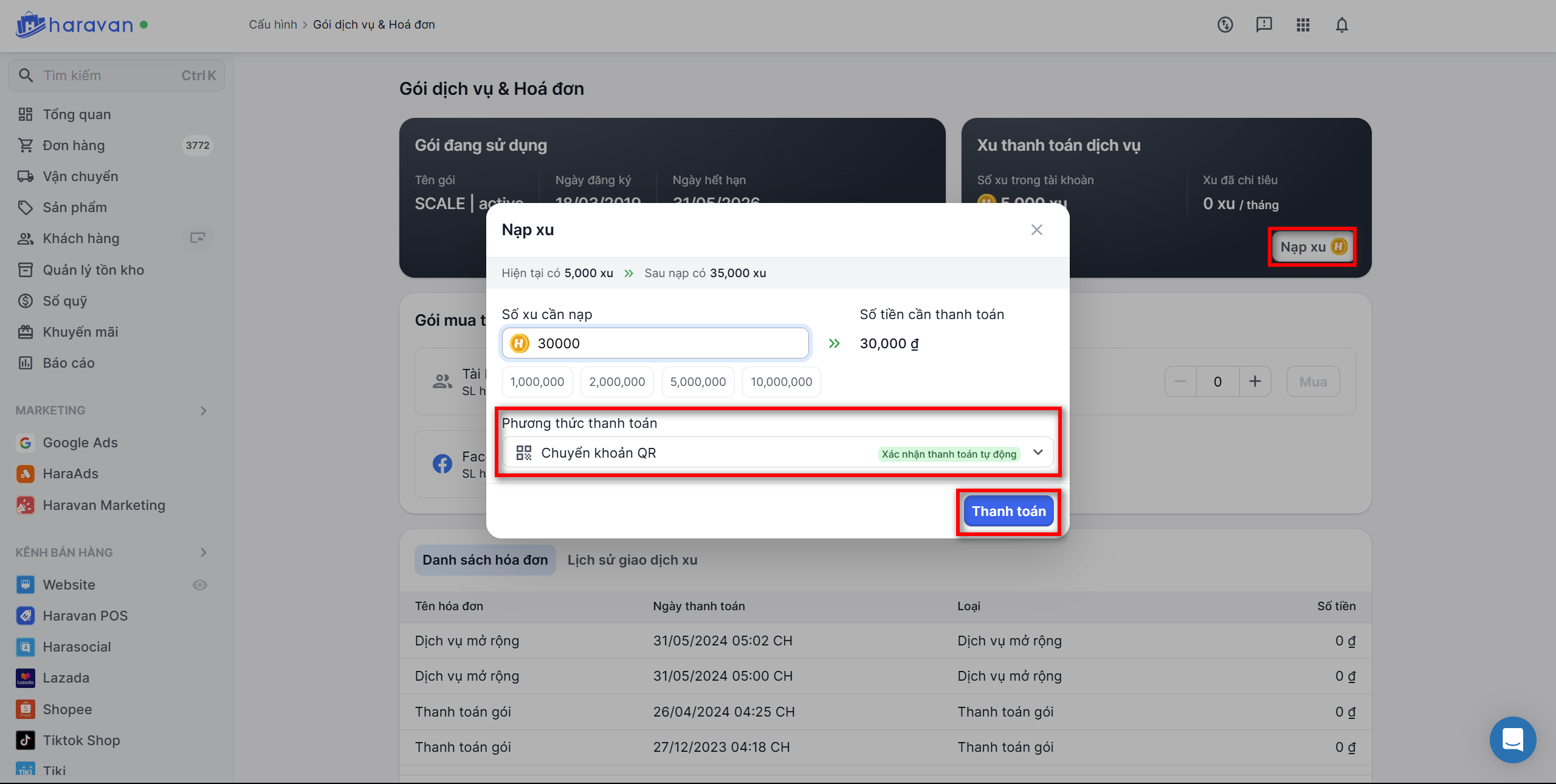Image resolution: width=1556 pixels, height=784 pixels.
Task: Choose the 5,000,000 xu preset
Action: pyautogui.click(x=698, y=382)
